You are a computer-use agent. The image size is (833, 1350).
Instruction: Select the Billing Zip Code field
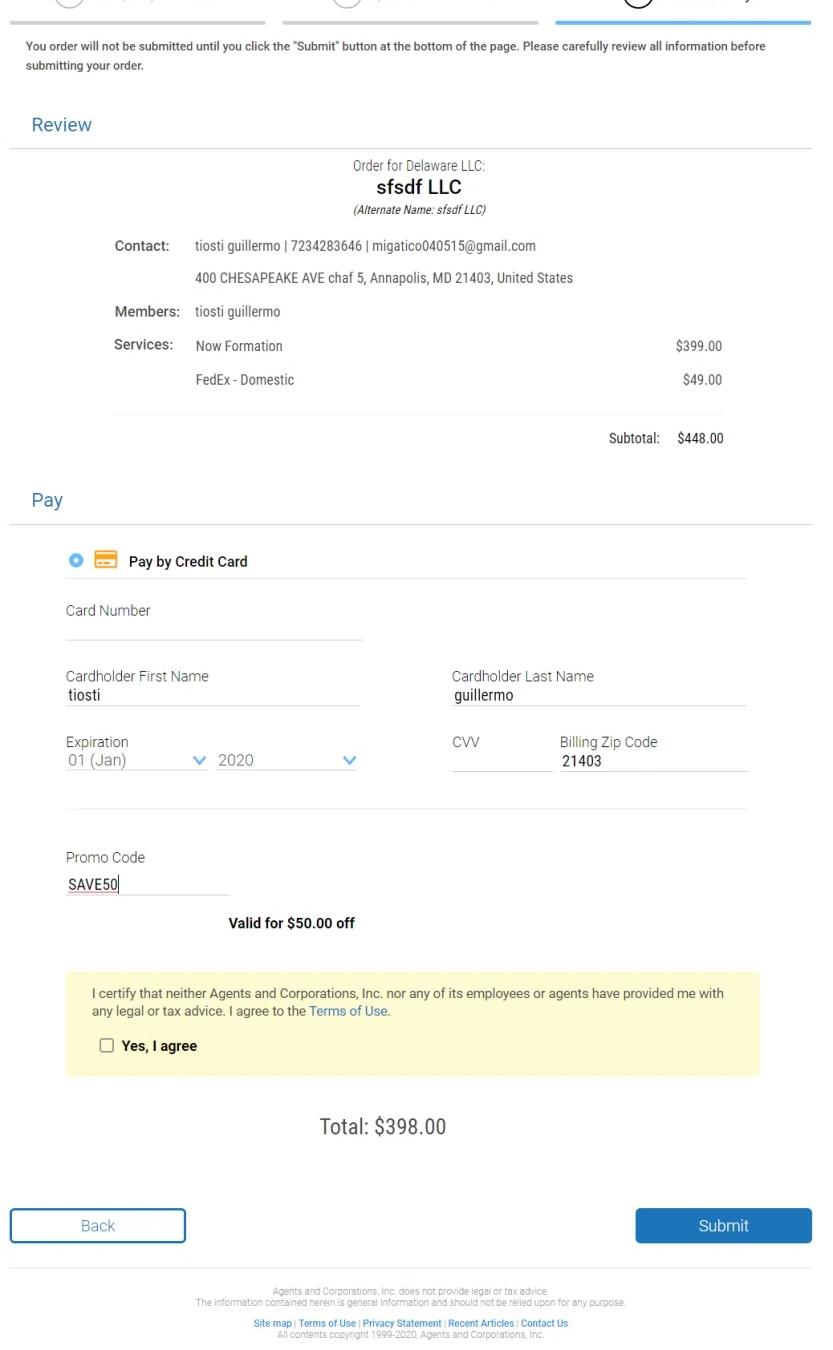tap(652, 761)
